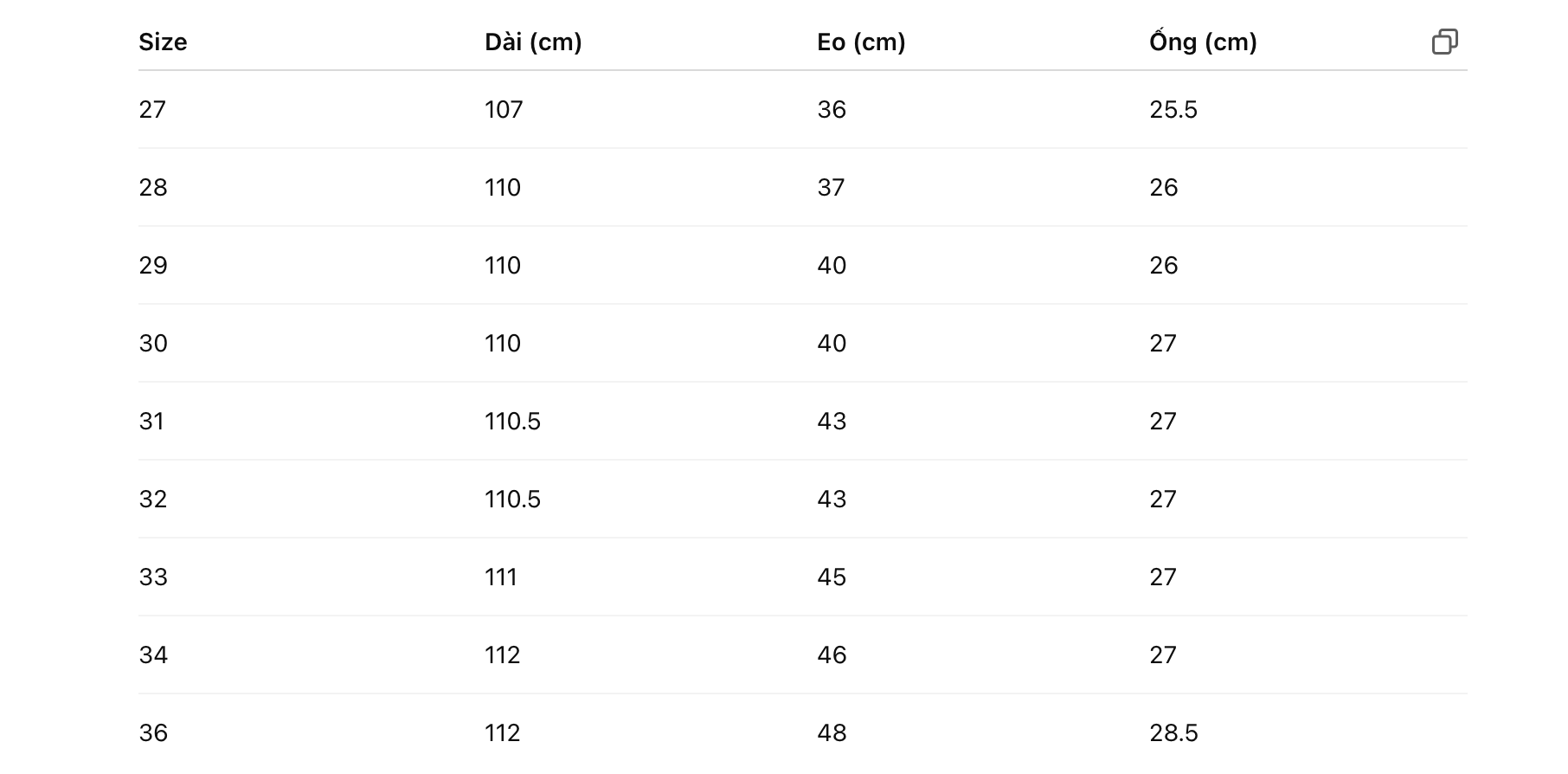Select size 30 cell
The height and width of the screenshot is (774, 1568).
coord(153,343)
